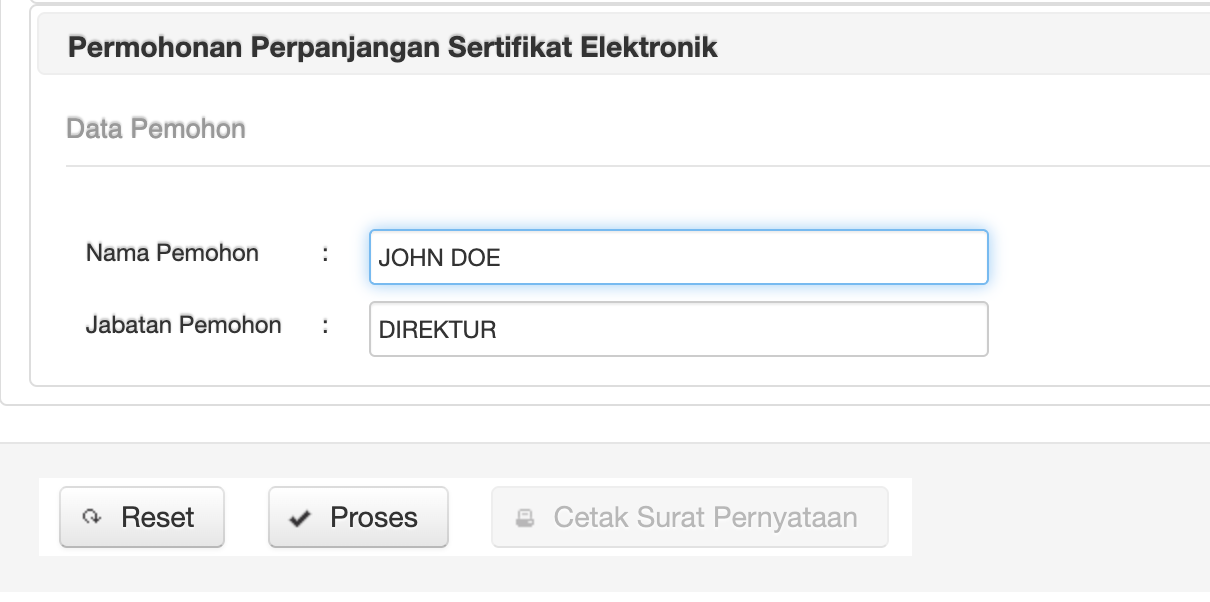This screenshot has height=602, width=1210.
Task: Tap the rotation arrow before Reset text
Action: coord(90,517)
